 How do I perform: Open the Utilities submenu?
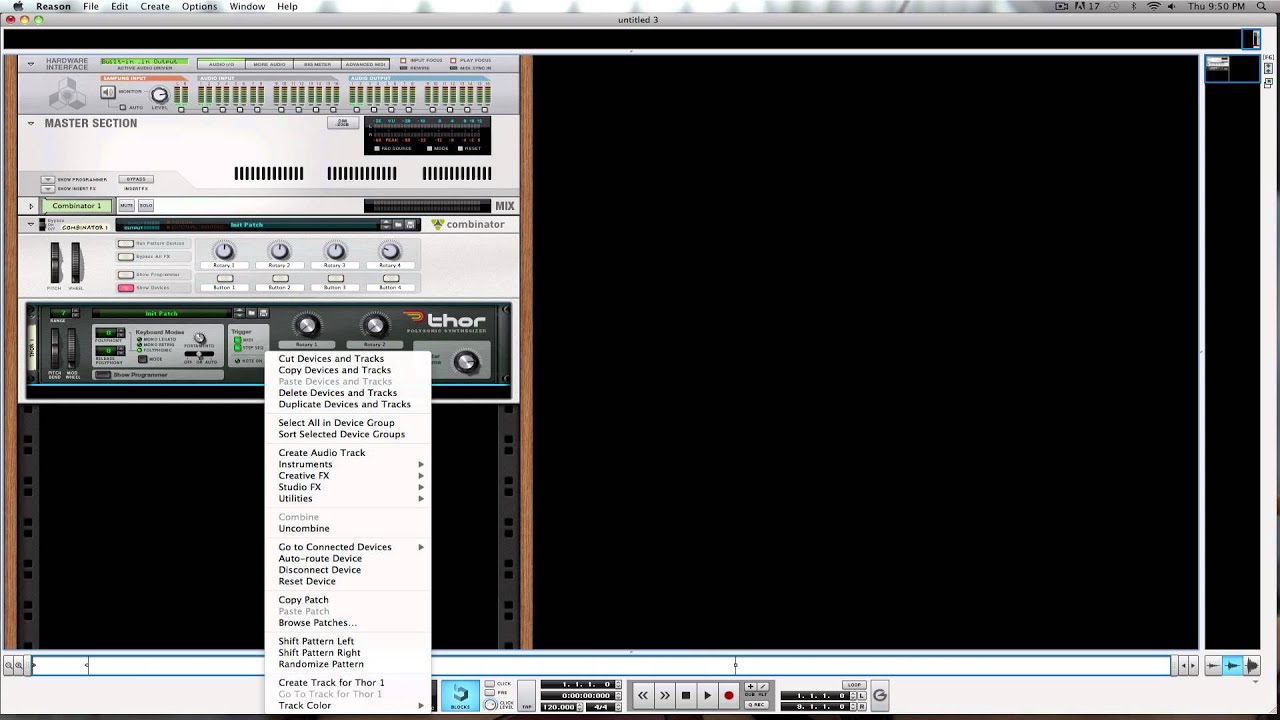pos(347,499)
